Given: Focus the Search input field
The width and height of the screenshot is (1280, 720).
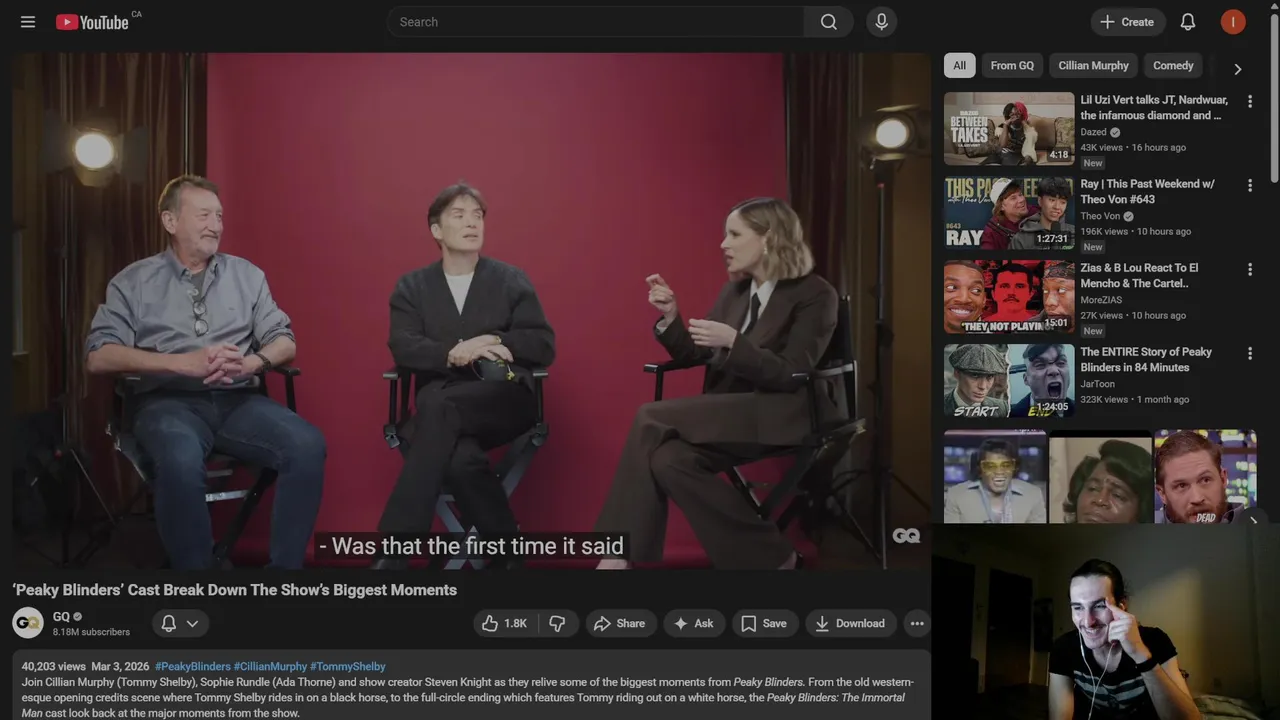Looking at the screenshot, I should click(596, 22).
